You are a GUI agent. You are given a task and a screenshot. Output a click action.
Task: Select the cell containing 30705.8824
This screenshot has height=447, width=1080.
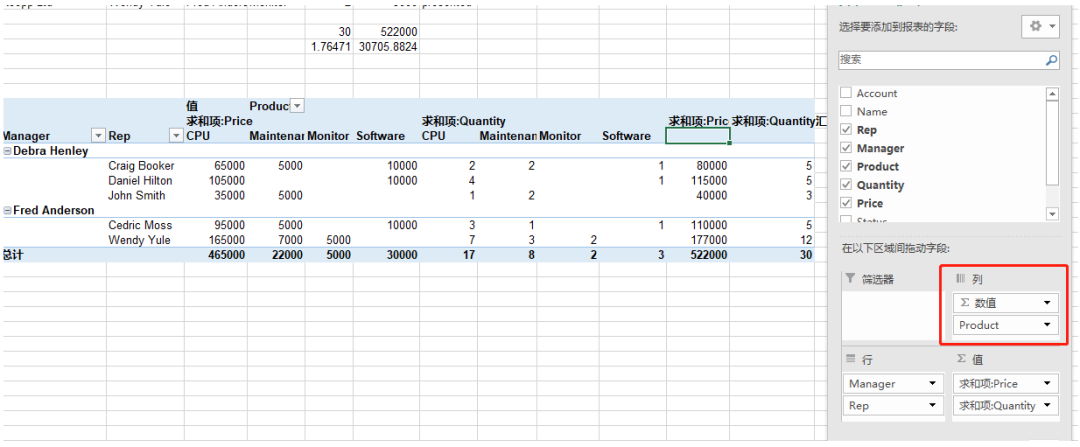tap(388, 47)
